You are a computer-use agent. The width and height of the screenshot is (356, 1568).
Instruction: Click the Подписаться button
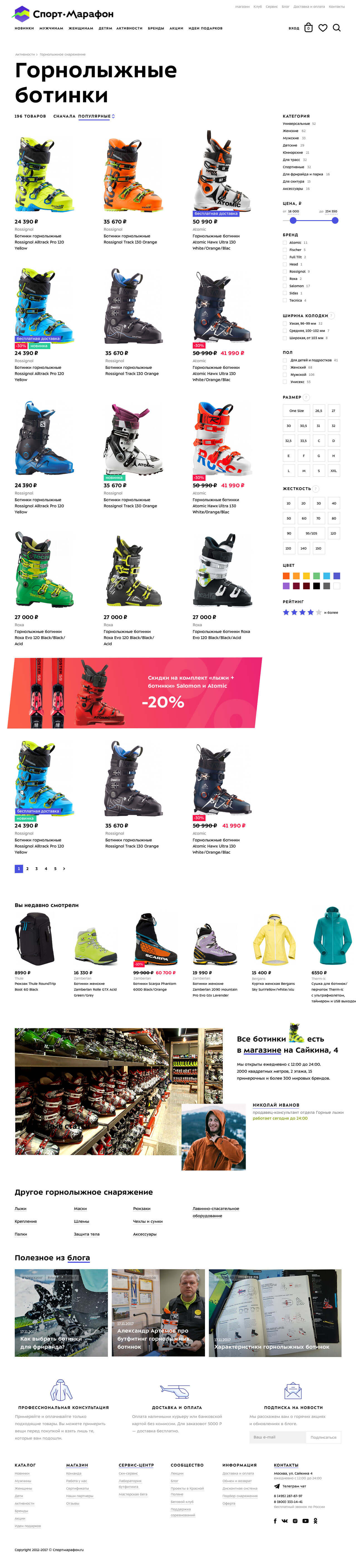click(x=323, y=1437)
